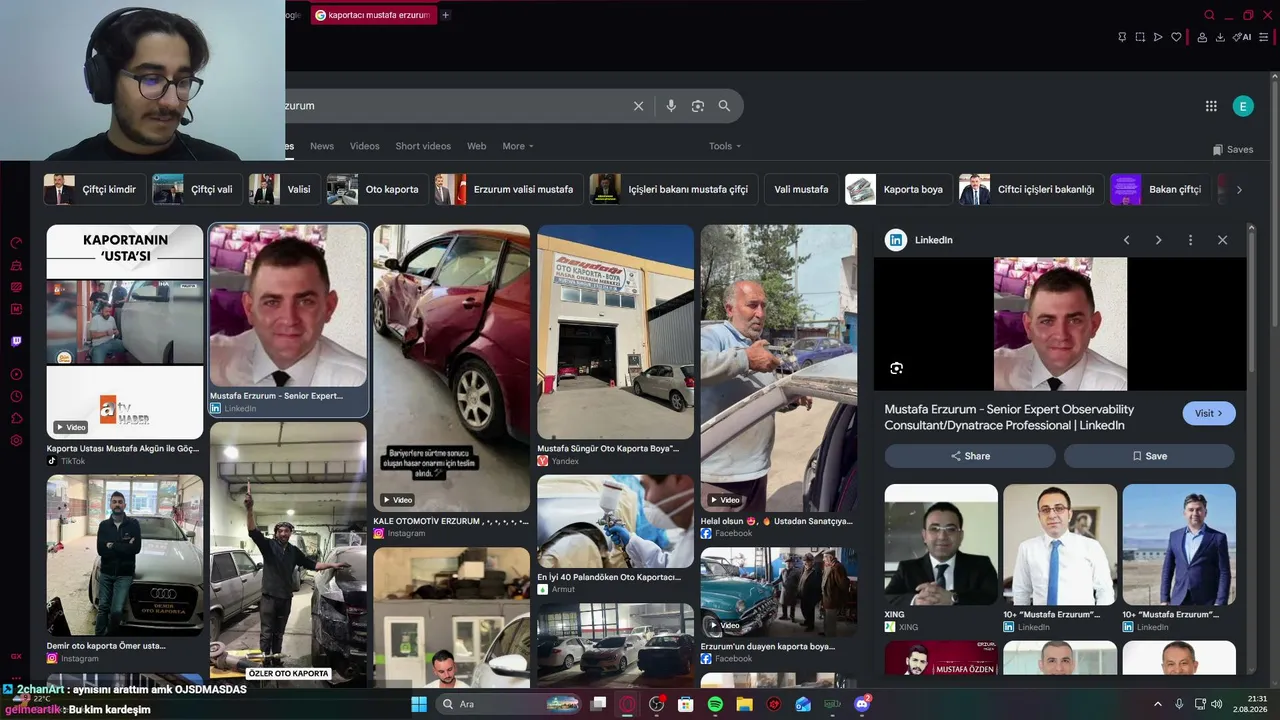Open the history clock icon in the sidebar
The width and height of the screenshot is (1280, 720).
tap(16, 396)
